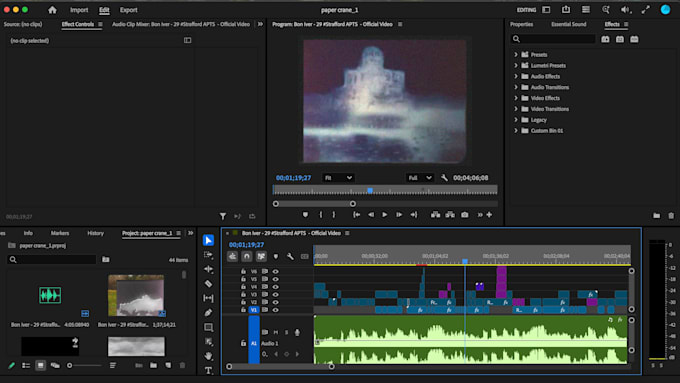
Task: Add a marker in Program monitor
Action: [x=305, y=215]
